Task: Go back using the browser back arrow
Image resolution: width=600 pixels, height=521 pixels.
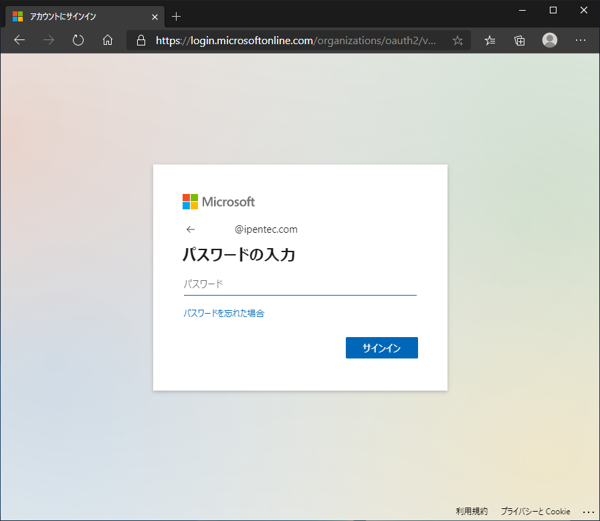Action: pyautogui.click(x=19, y=40)
